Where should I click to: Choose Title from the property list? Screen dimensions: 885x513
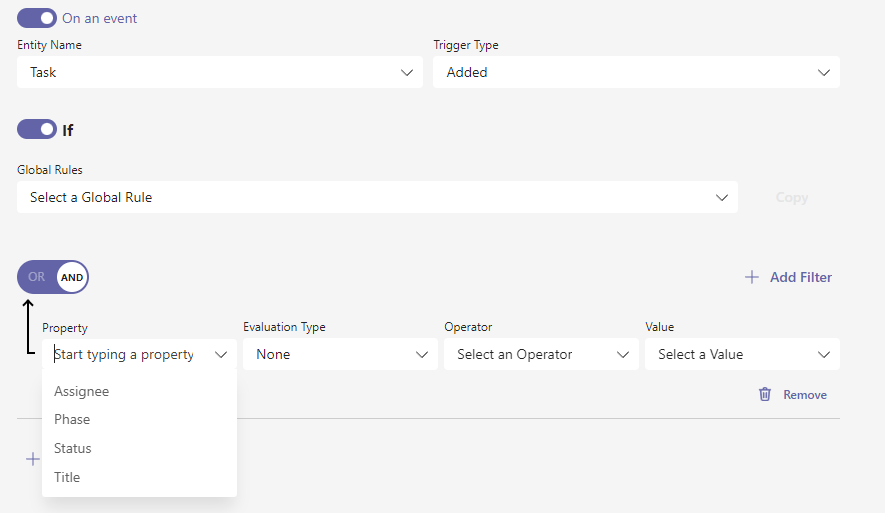(139, 477)
